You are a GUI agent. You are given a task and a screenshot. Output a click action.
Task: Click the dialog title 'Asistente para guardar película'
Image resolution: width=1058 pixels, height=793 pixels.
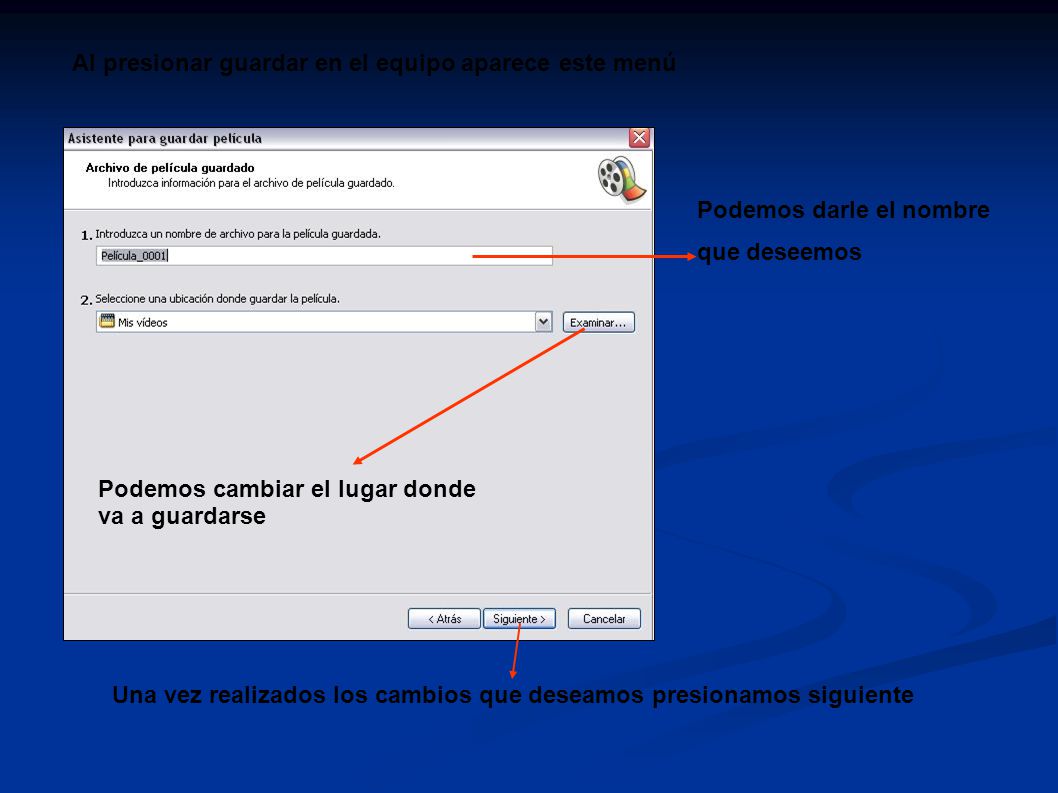coord(165,138)
